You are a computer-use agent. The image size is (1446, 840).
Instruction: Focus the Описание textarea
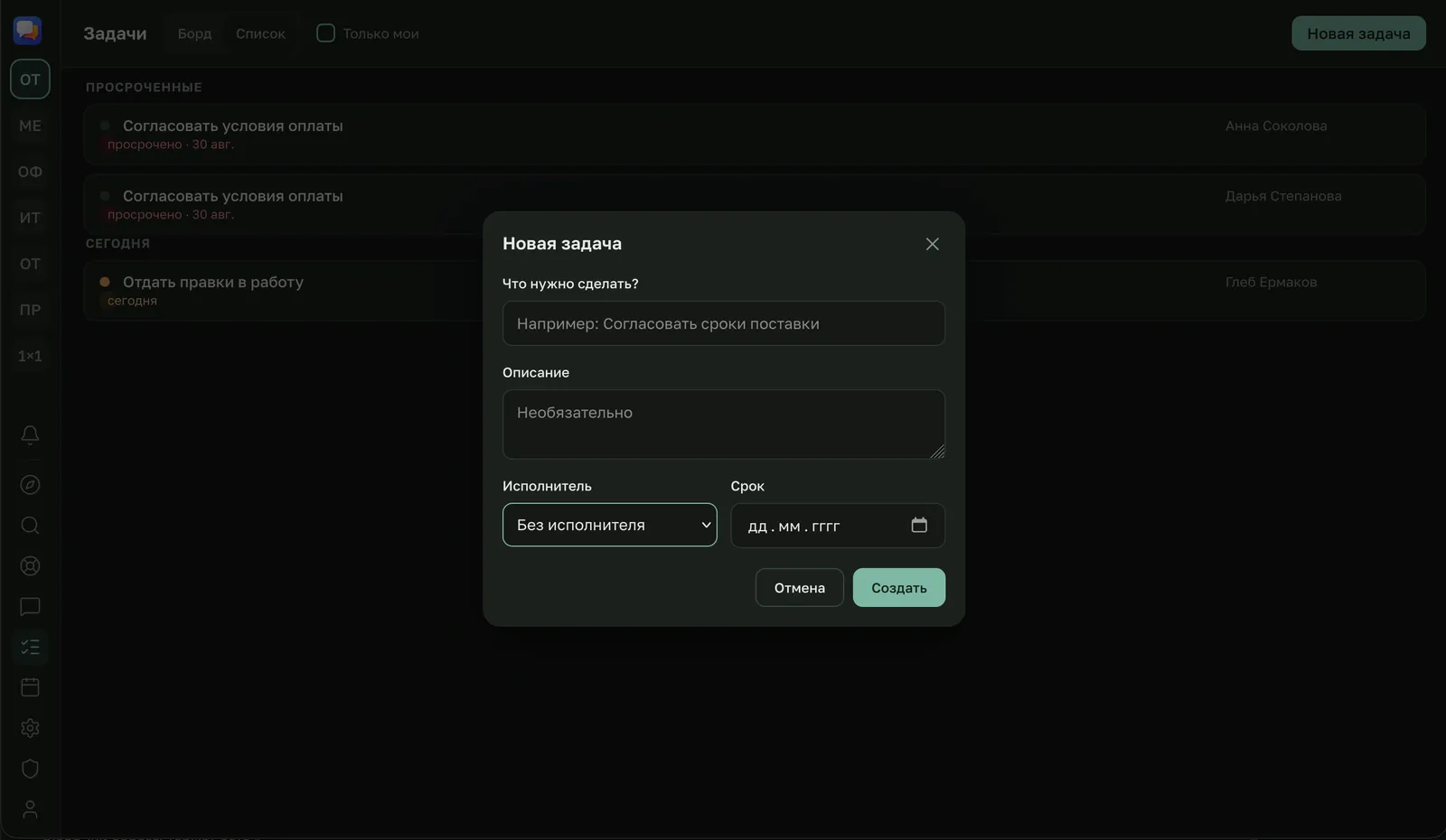(724, 425)
